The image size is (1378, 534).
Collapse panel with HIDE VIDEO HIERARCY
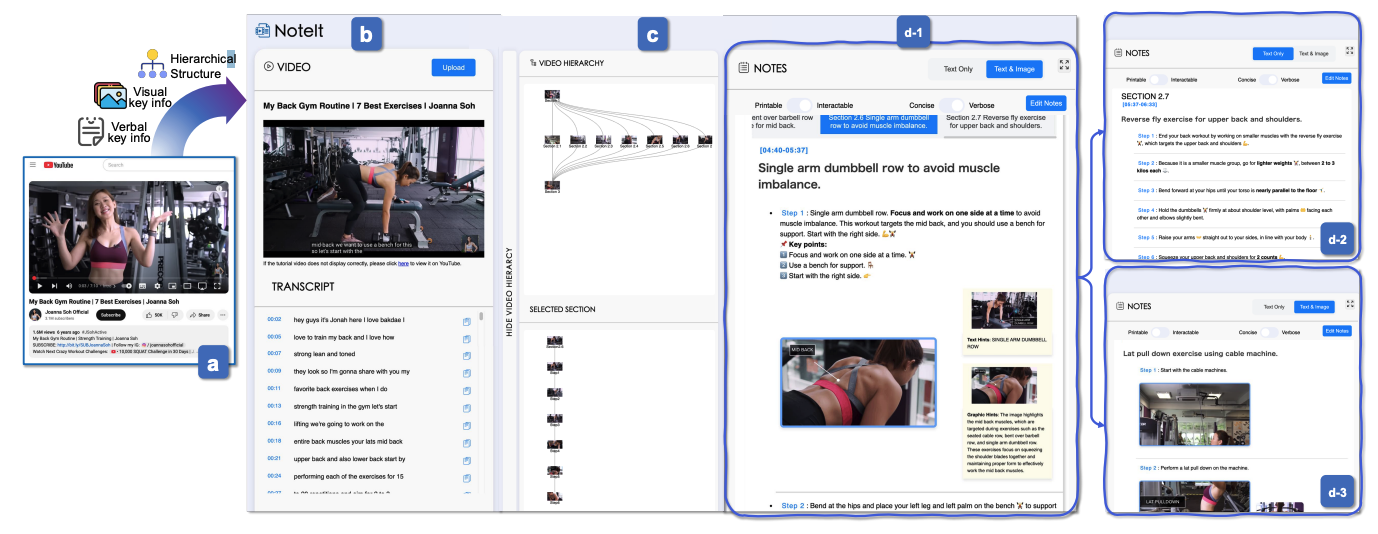(509, 293)
